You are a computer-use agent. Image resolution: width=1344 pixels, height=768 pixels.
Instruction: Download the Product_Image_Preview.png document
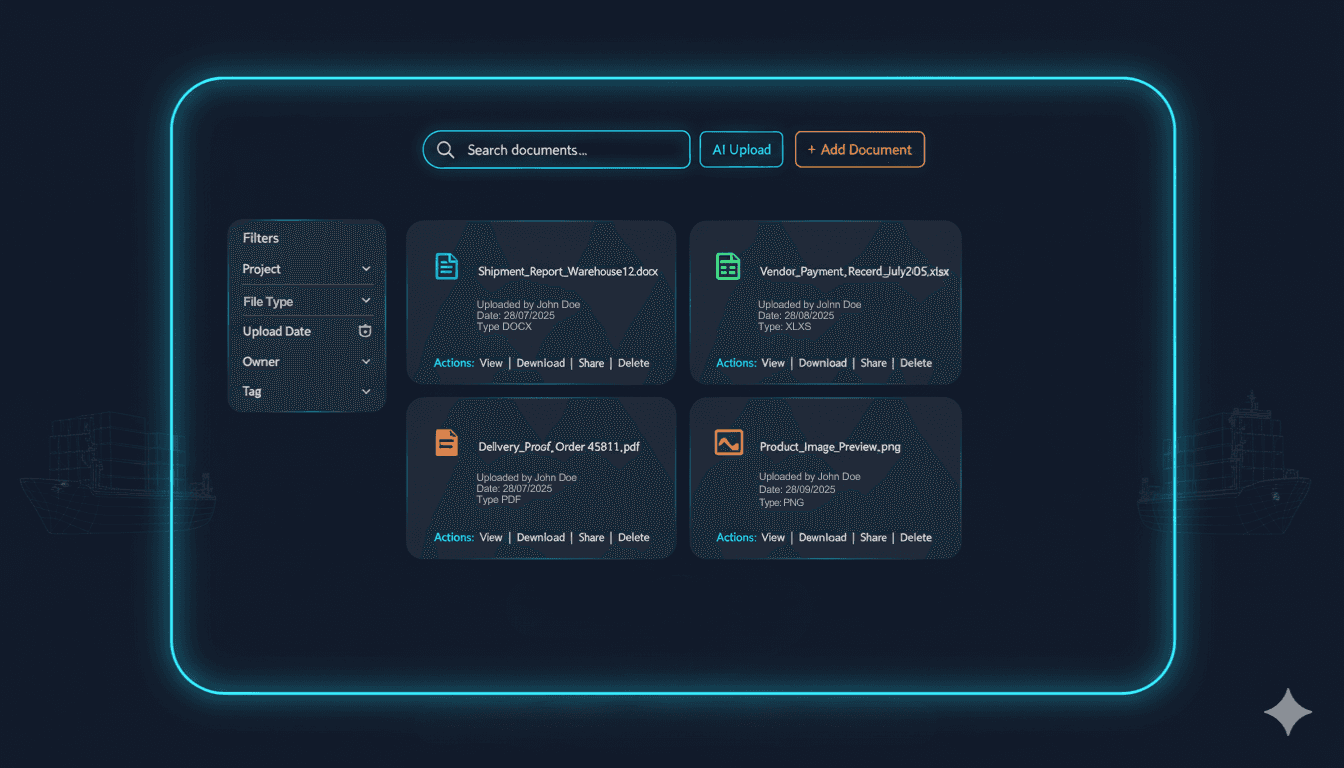tap(823, 537)
